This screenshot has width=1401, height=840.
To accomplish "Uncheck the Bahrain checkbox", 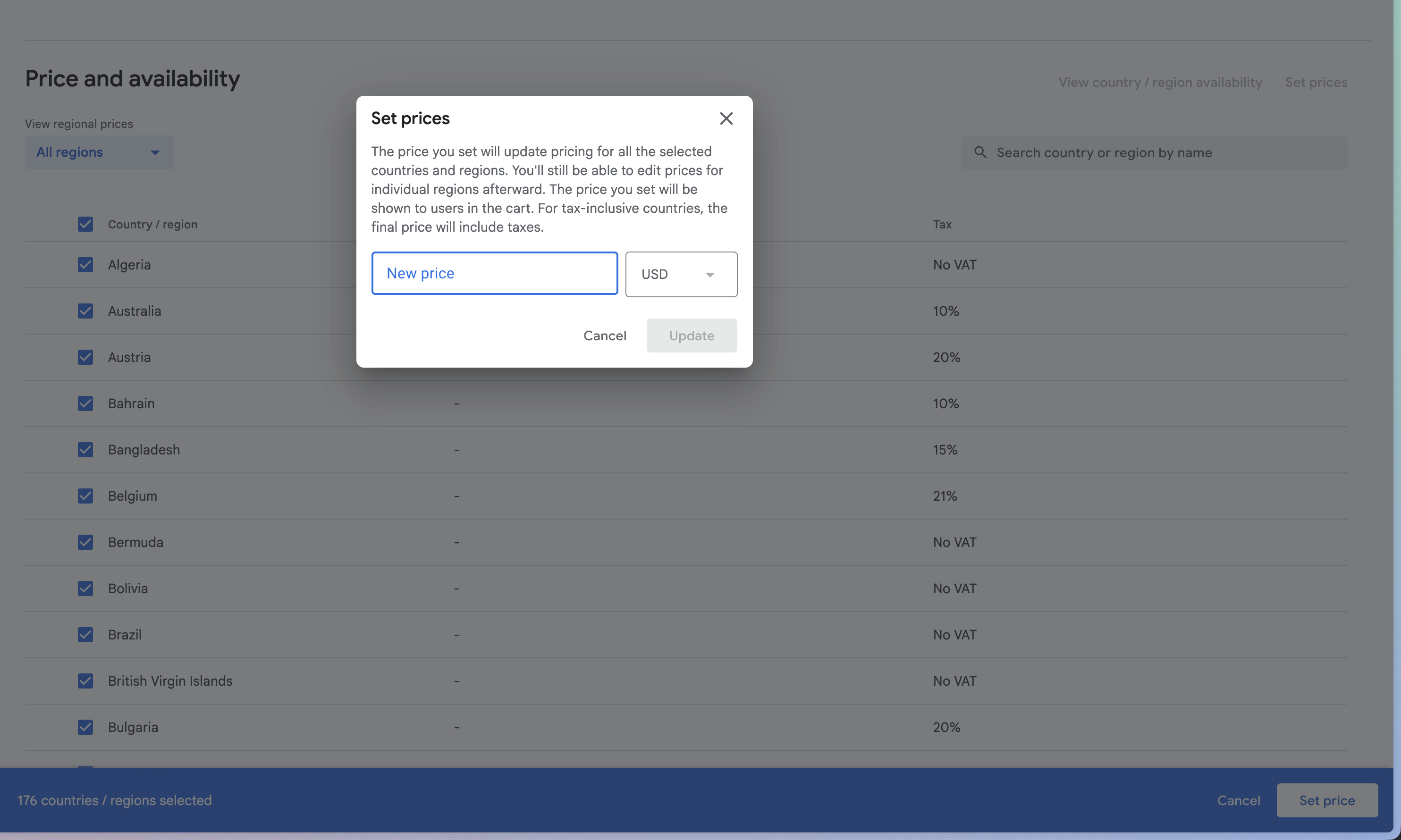I will tap(85, 403).
